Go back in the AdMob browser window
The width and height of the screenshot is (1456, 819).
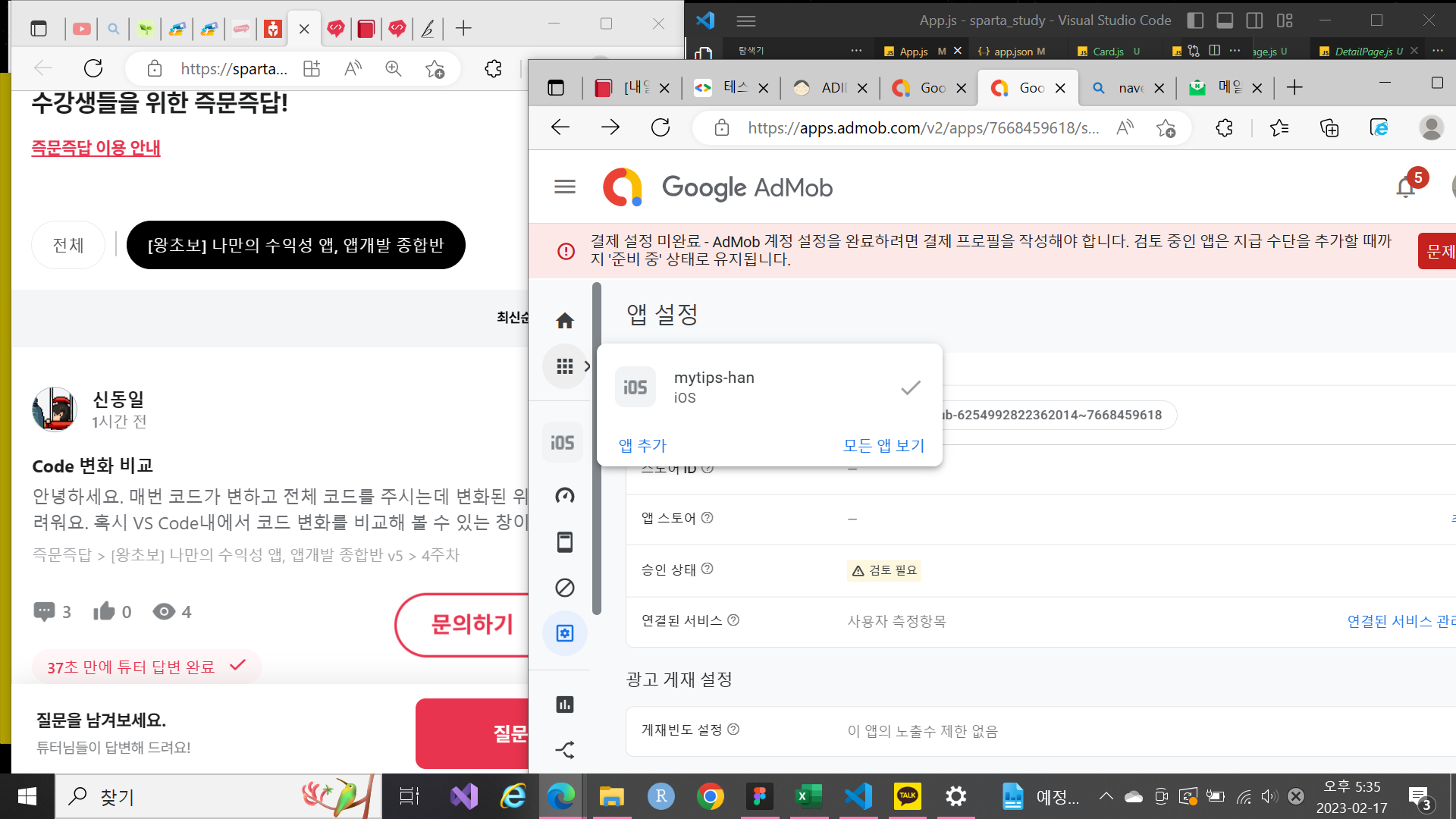pos(560,127)
